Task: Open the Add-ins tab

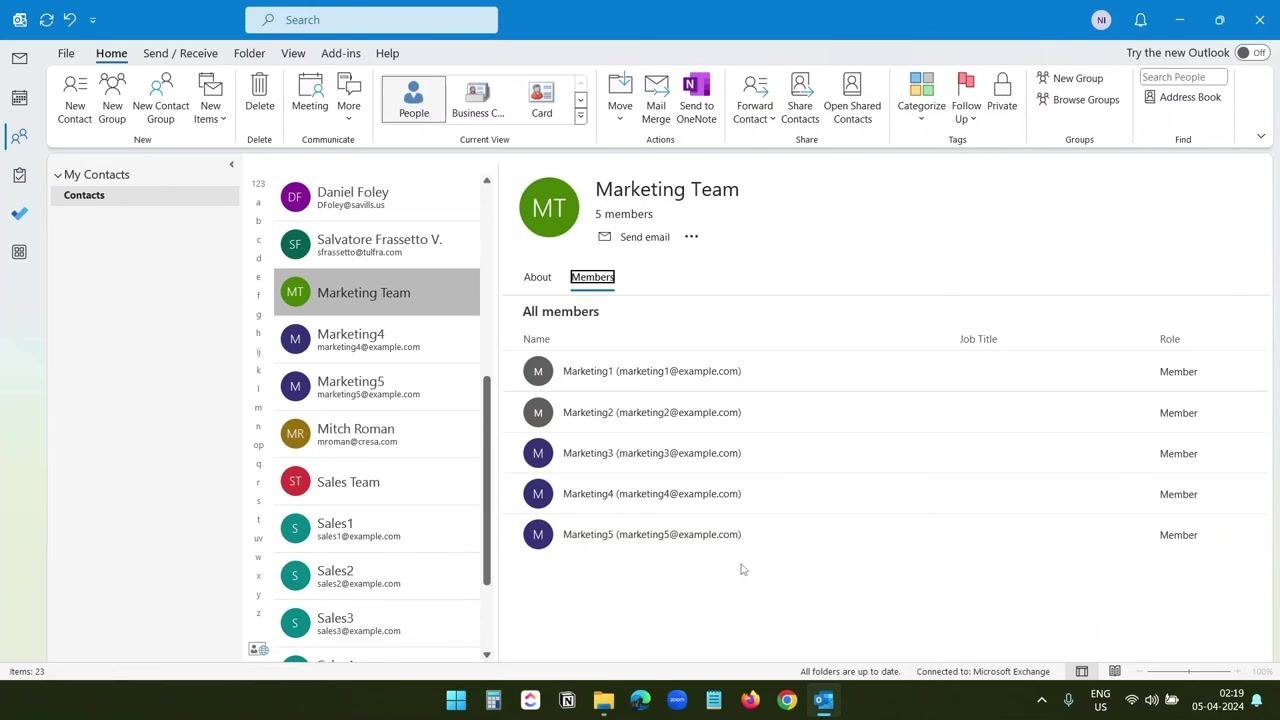Action: (x=341, y=53)
